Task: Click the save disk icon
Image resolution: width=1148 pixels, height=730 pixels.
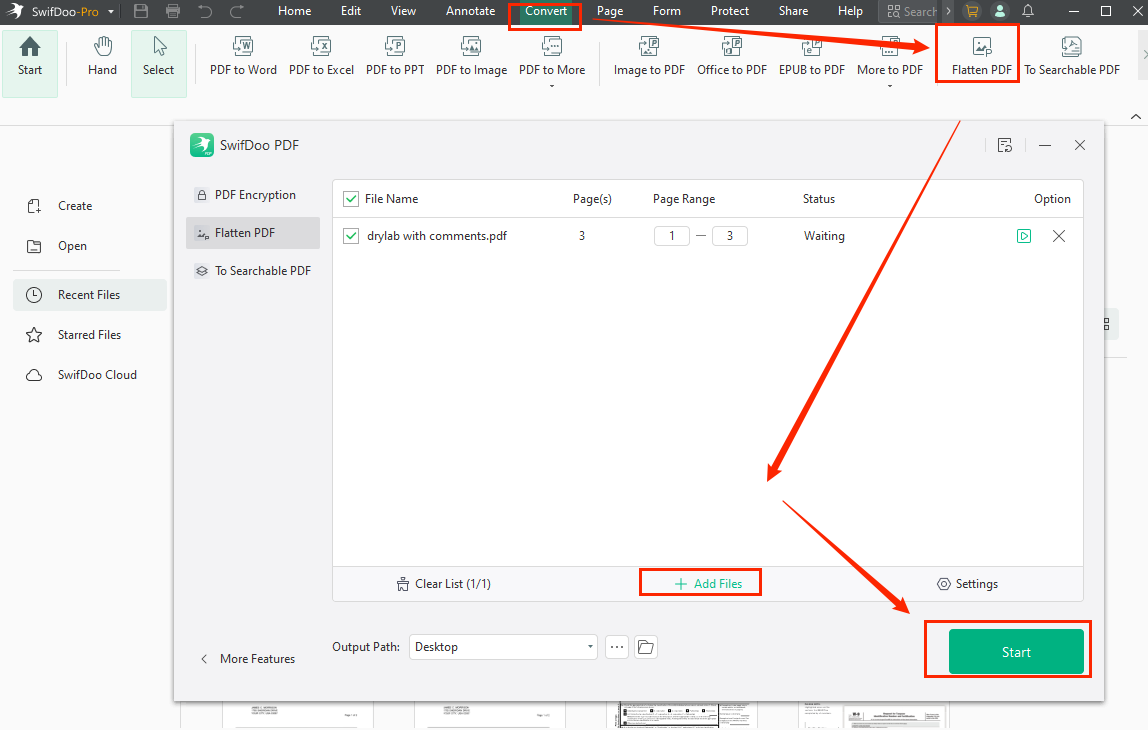Action: point(141,11)
